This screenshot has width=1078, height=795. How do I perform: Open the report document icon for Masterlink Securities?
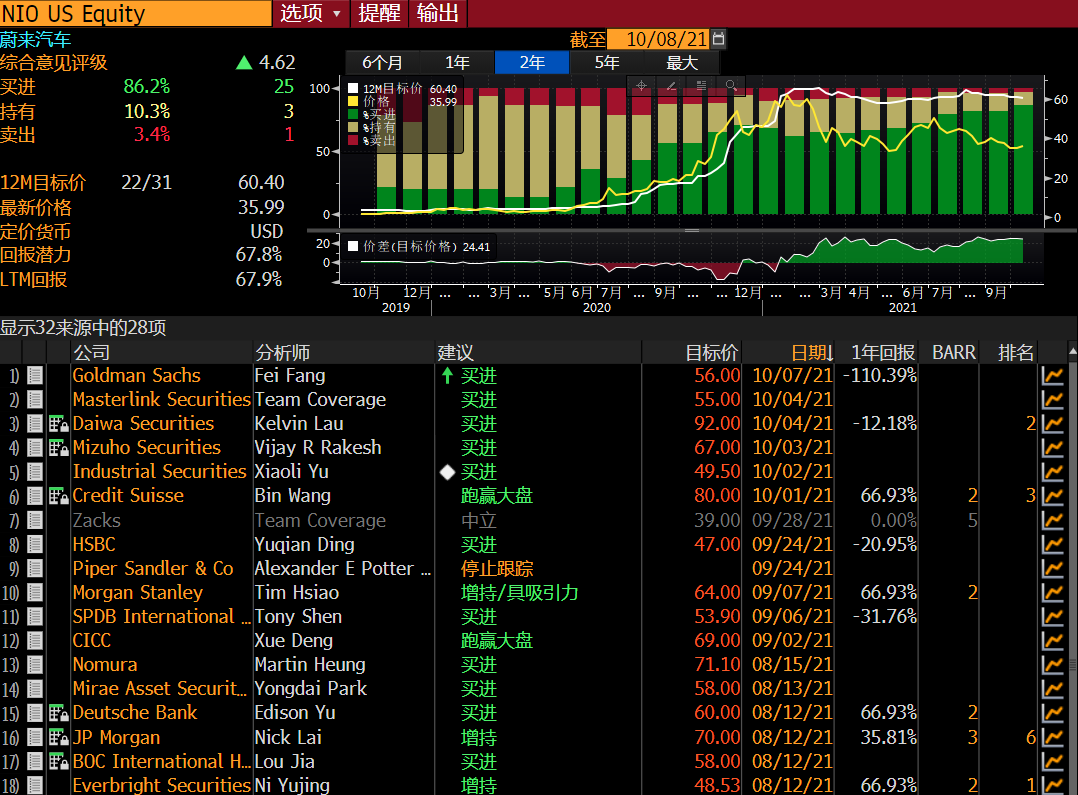point(35,400)
